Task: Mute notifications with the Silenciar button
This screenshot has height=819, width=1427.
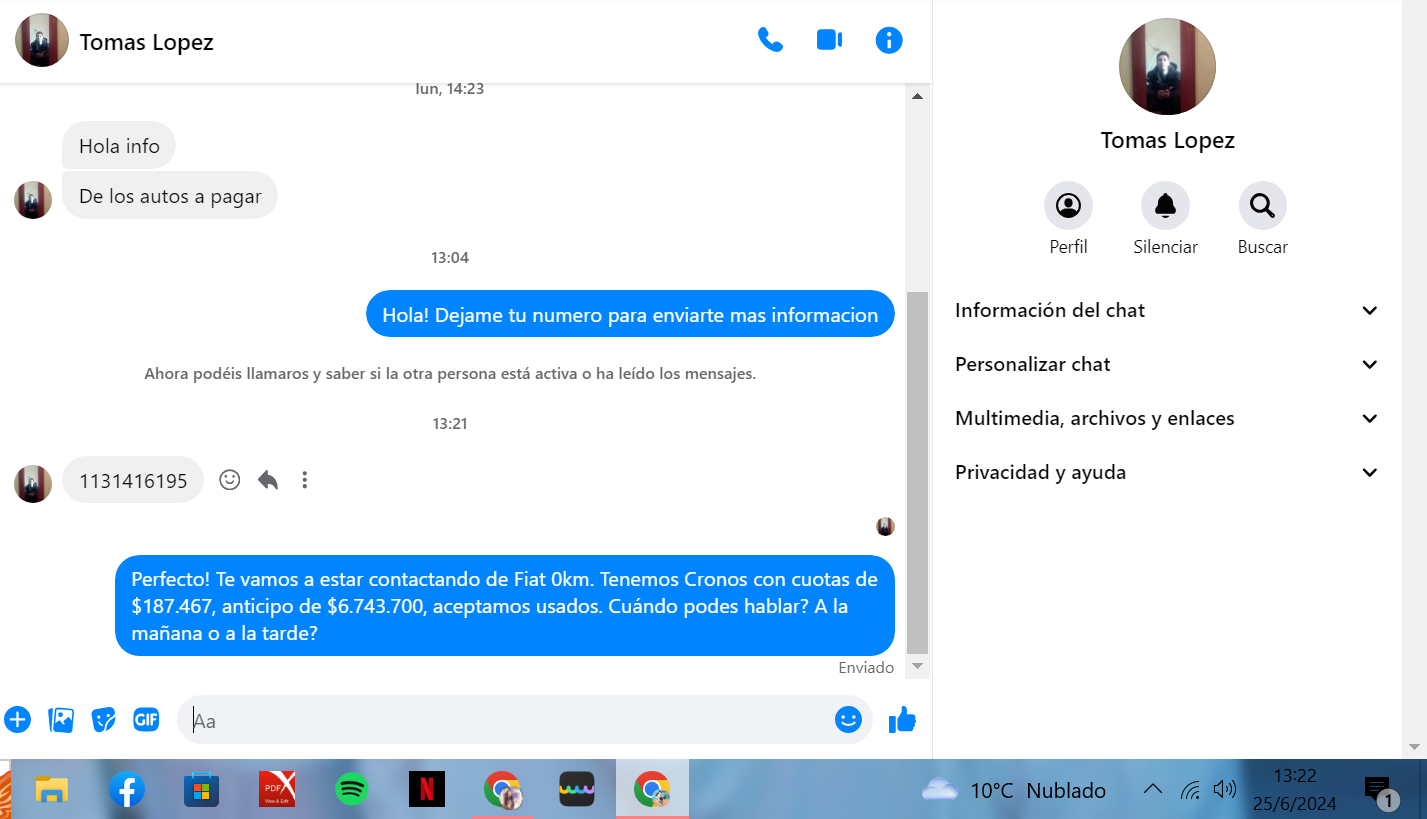Action: [1165, 206]
